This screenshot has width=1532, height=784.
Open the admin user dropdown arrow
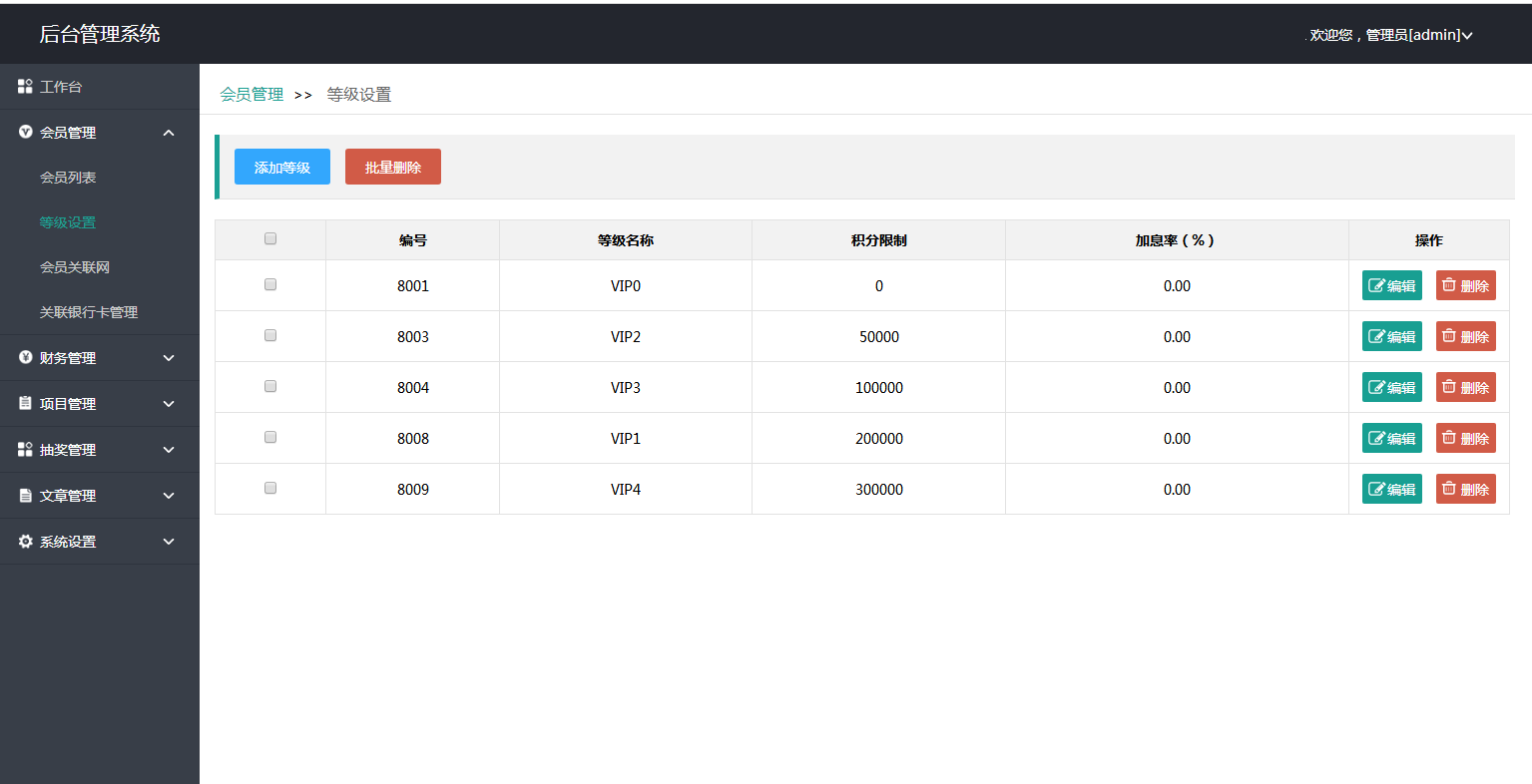point(1467,36)
